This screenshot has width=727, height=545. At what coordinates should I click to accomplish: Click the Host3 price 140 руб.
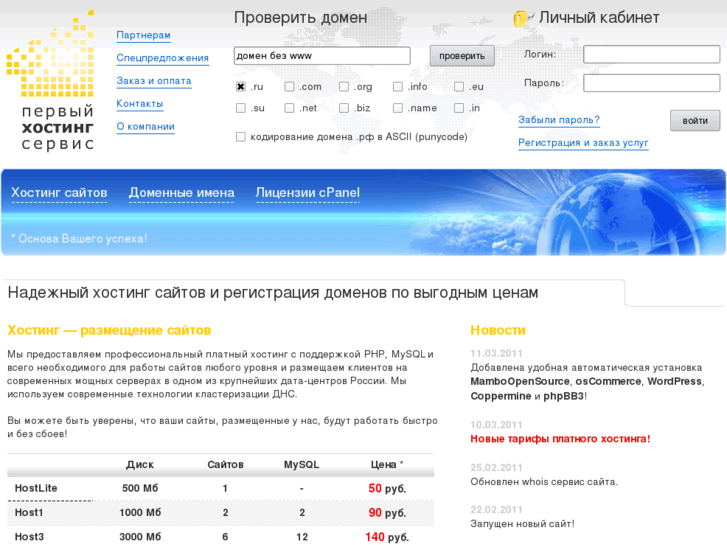[x=387, y=537]
